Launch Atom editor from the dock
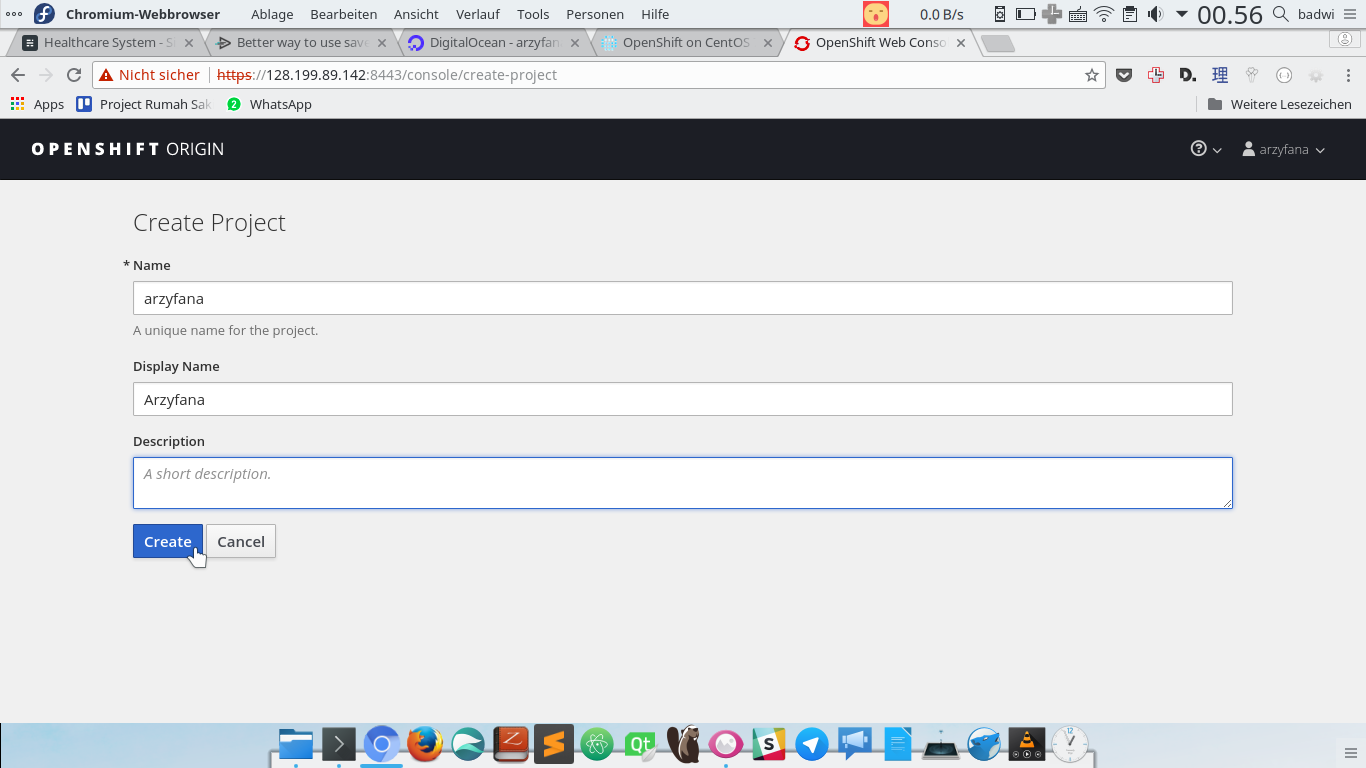This screenshot has width=1366, height=768. pos(597,744)
